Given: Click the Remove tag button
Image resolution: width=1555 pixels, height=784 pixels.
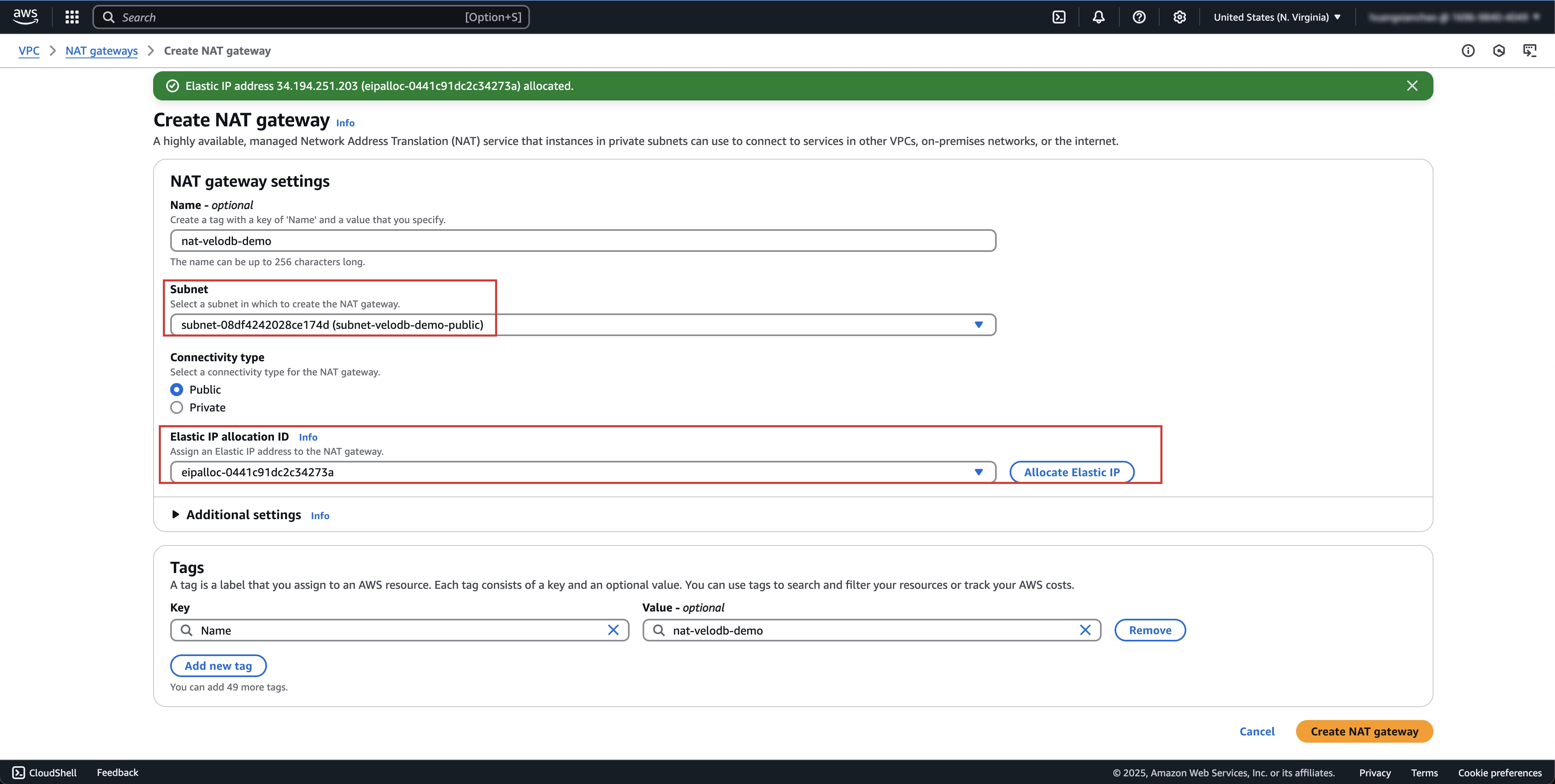Looking at the screenshot, I should [x=1150, y=630].
